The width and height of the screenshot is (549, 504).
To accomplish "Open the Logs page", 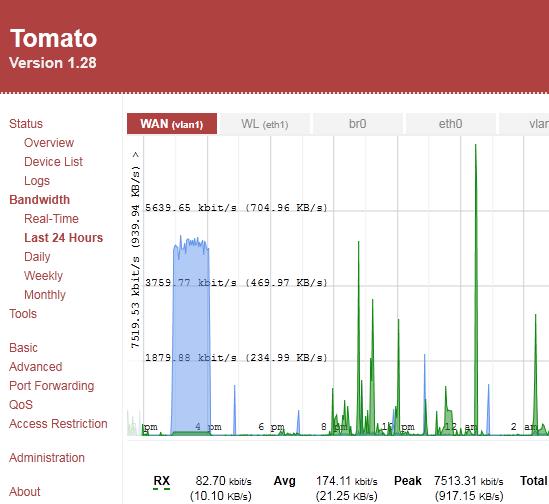I will [x=37, y=181].
